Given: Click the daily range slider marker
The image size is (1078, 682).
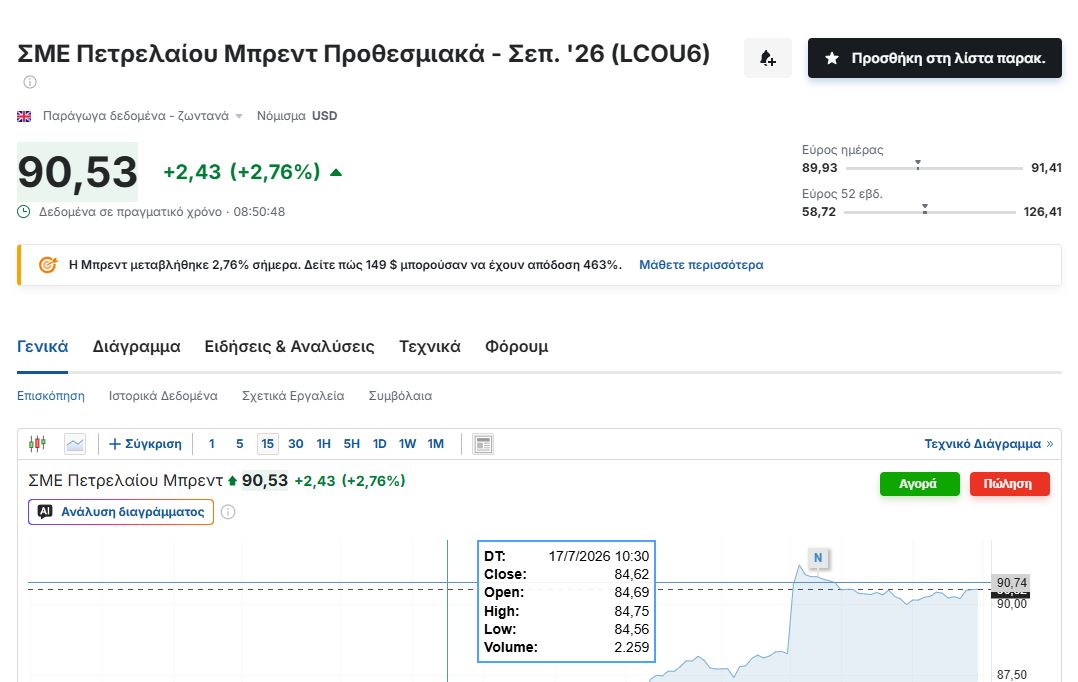Looking at the screenshot, I should [918, 165].
